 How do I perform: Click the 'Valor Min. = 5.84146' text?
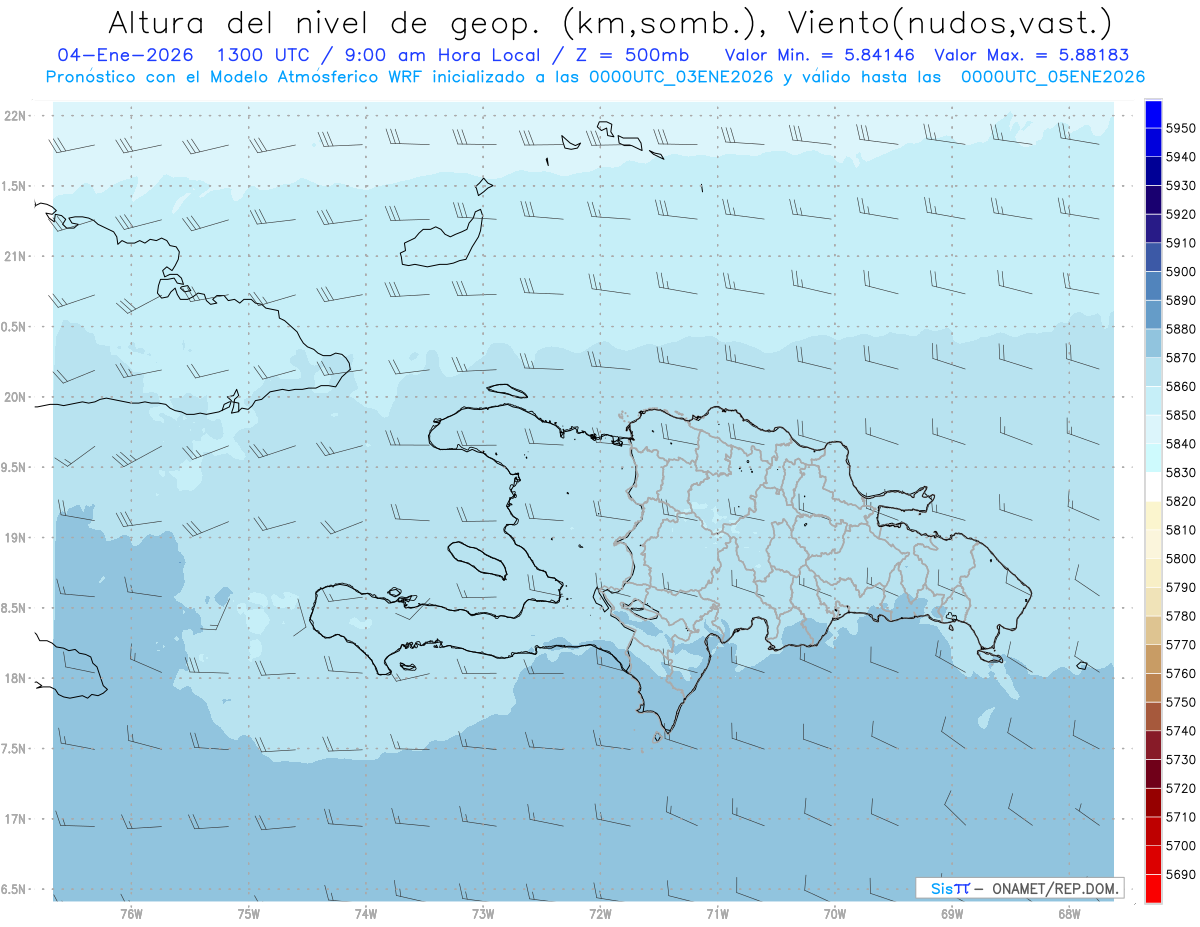click(x=822, y=55)
